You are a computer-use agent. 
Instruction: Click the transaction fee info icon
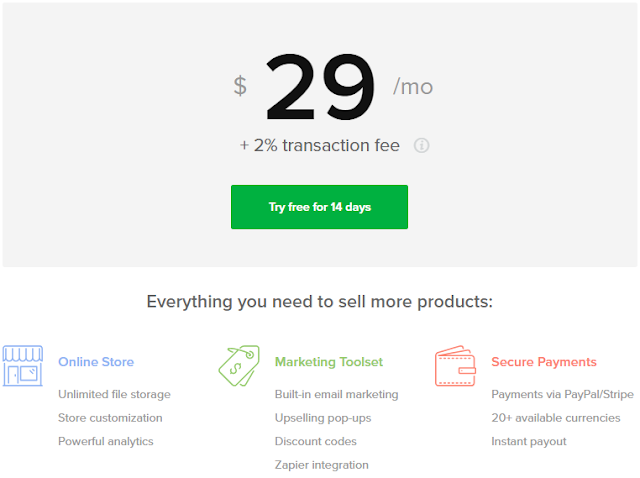pyautogui.click(x=421, y=145)
